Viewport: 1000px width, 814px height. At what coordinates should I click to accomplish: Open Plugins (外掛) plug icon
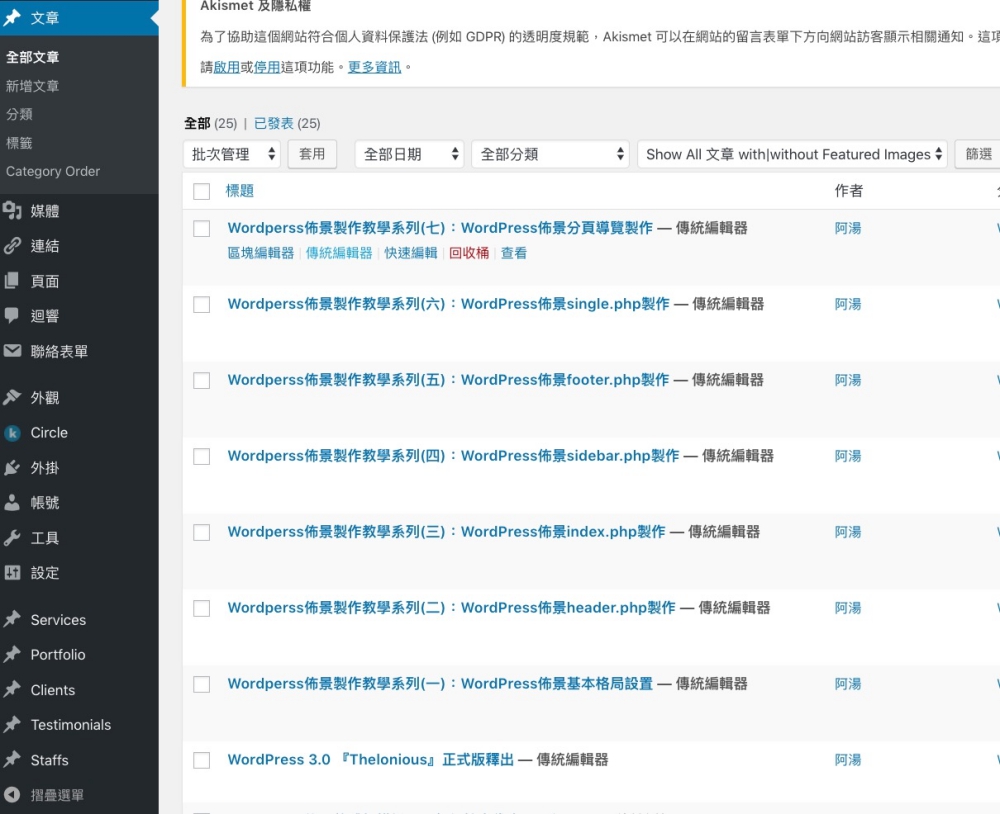(12, 467)
